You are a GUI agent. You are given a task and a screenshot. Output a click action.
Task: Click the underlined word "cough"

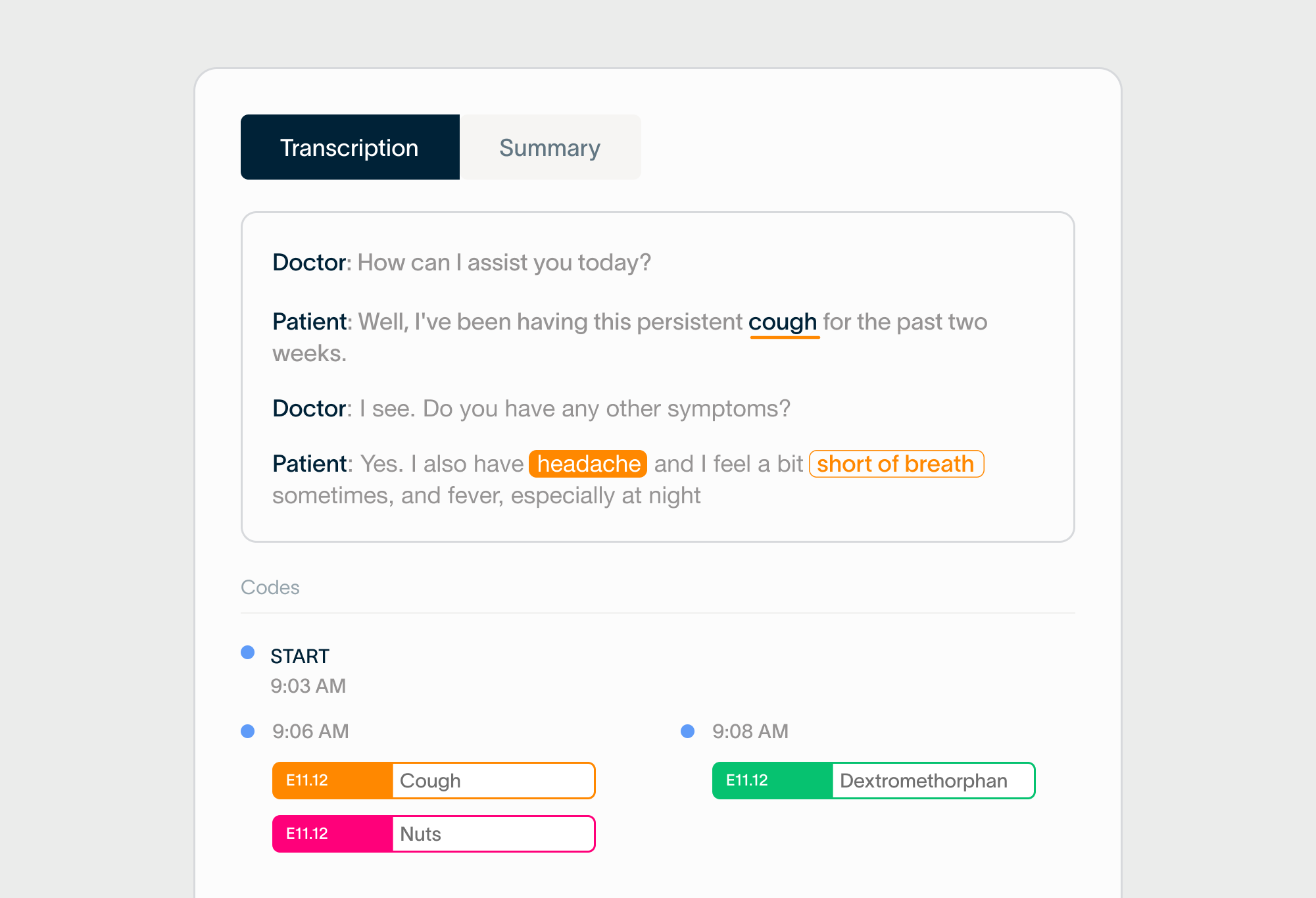point(783,322)
